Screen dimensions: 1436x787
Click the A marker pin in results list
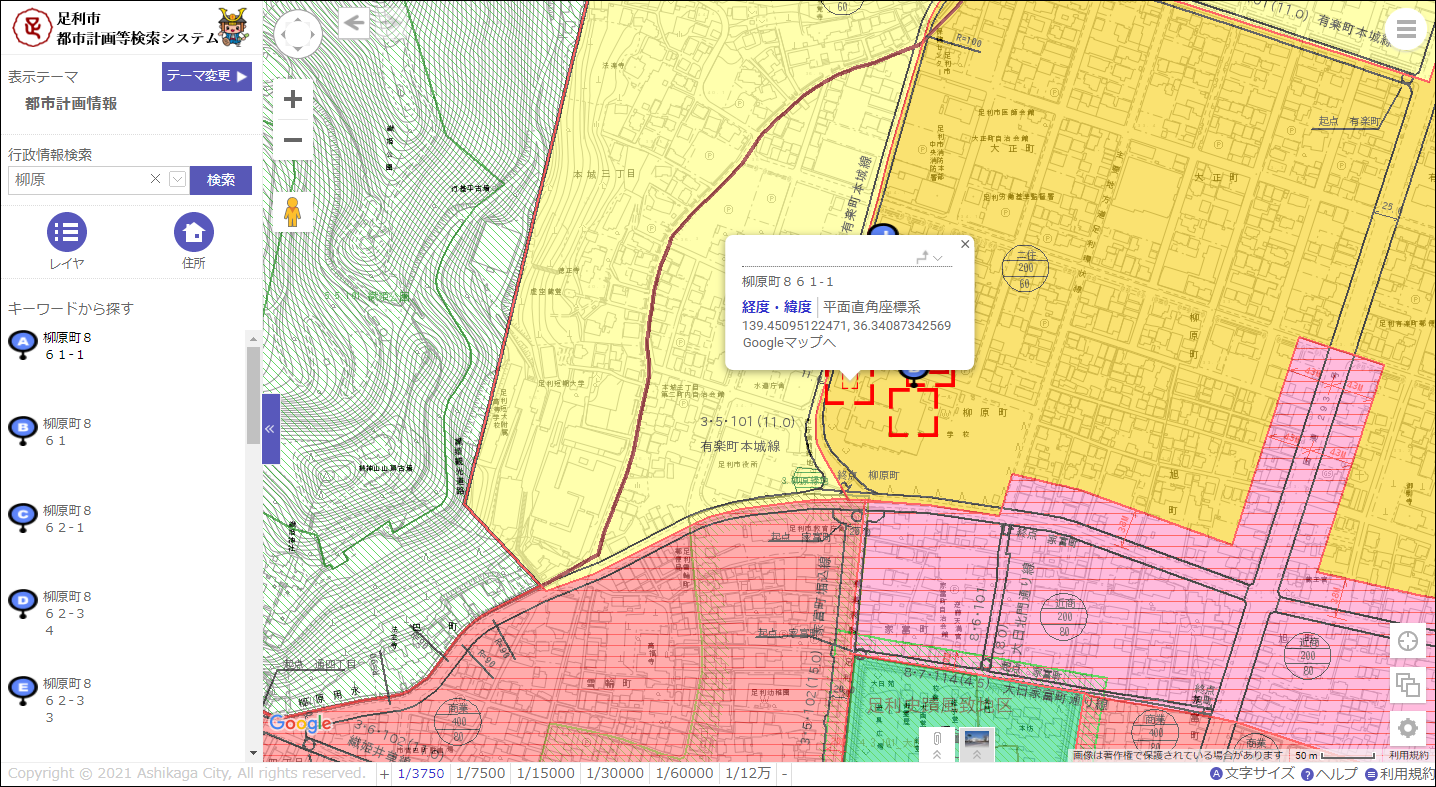coord(22,345)
